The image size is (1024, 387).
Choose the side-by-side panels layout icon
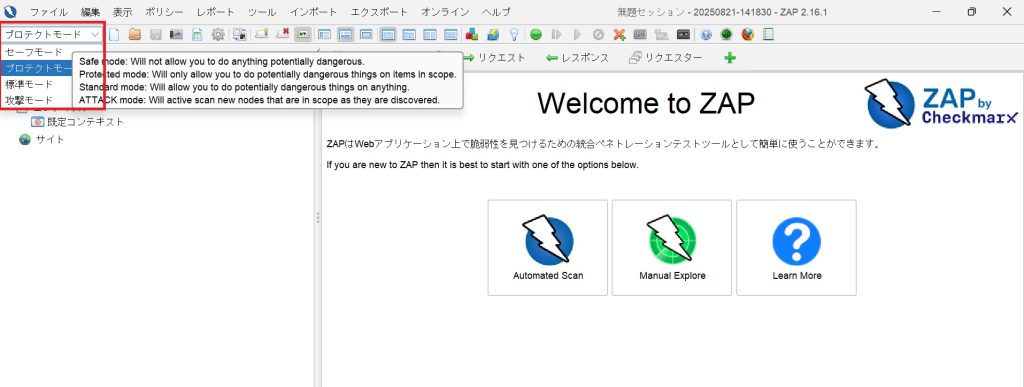[x=430, y=35]
